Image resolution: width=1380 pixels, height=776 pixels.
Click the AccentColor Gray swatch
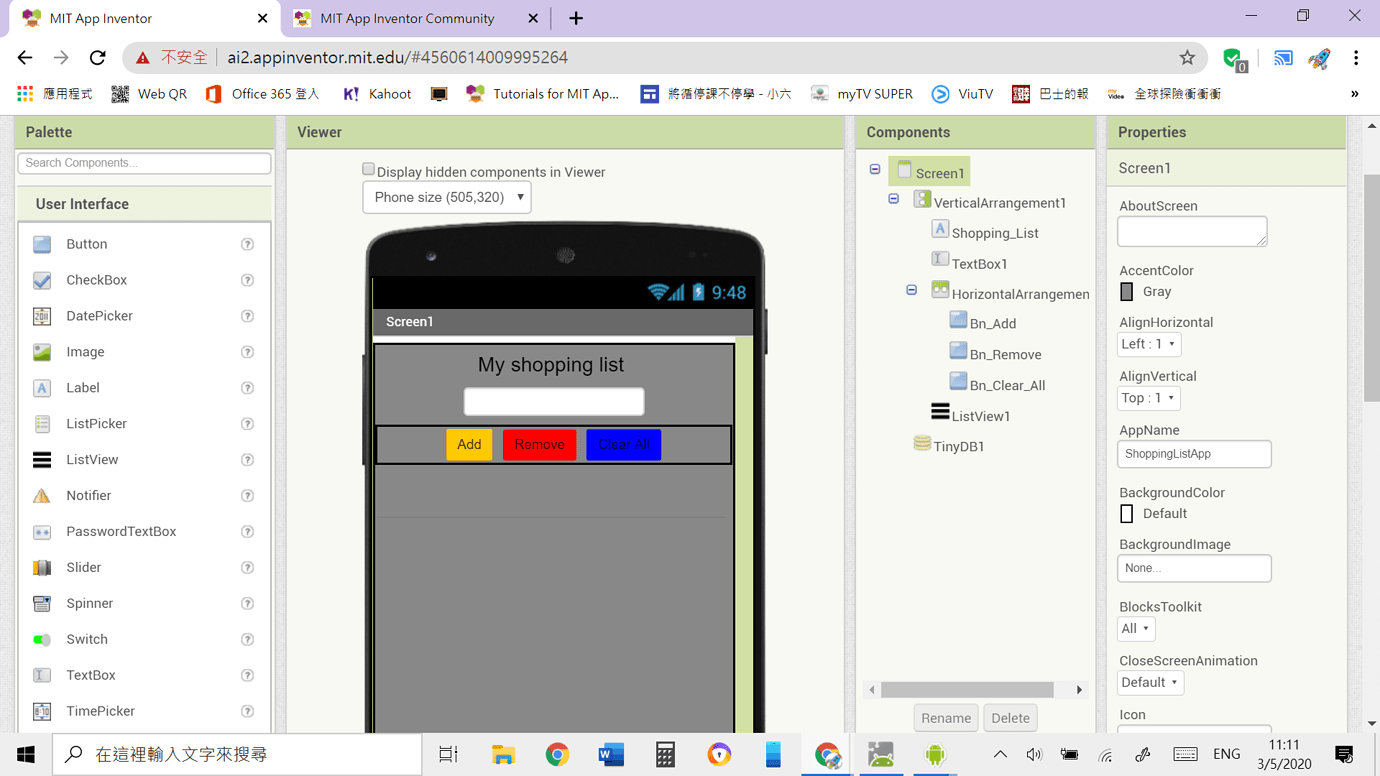[1127, 292]
